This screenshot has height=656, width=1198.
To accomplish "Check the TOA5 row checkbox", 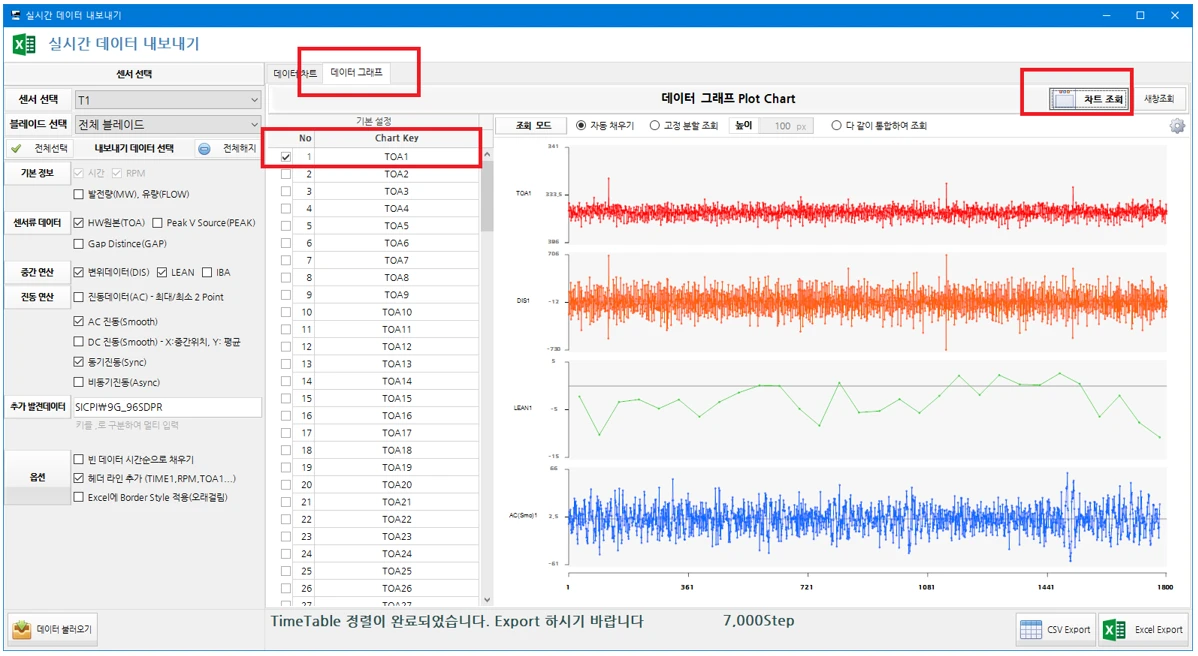I will pos(286,226).
